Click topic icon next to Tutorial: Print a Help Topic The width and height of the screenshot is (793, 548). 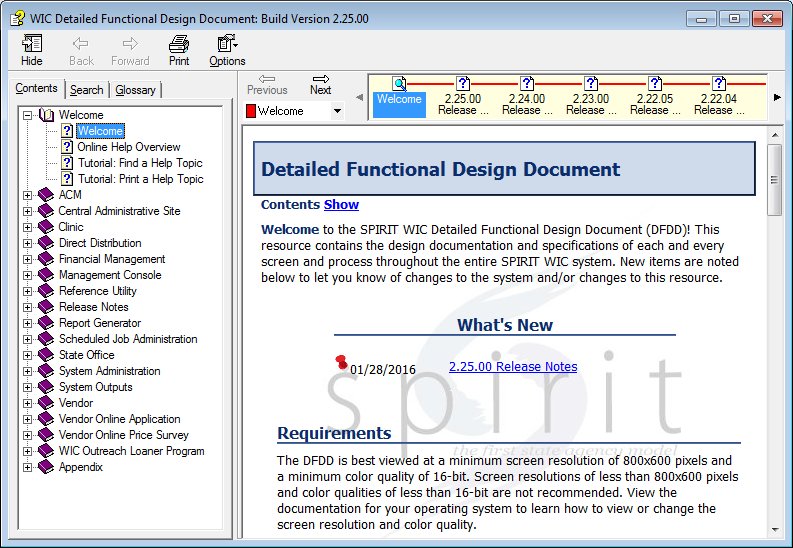(x=67, y=178)
